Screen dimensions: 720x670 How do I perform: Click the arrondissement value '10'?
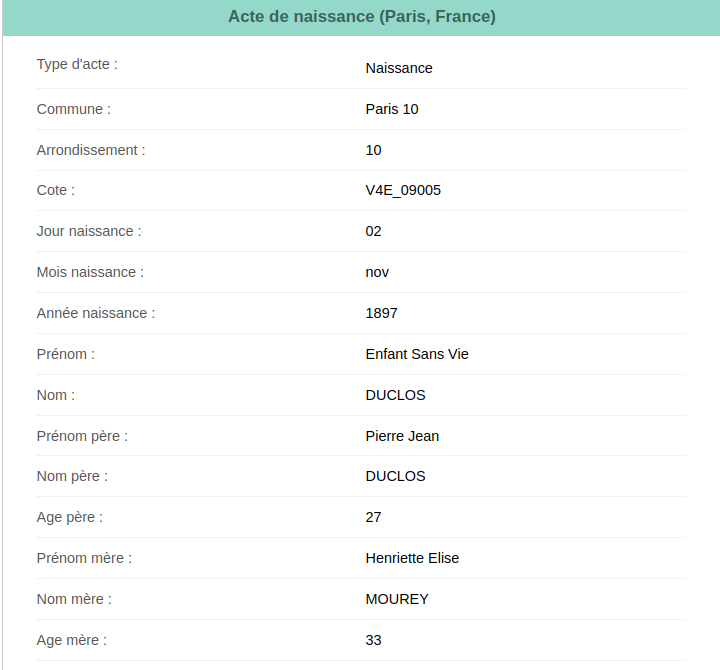(373, 150)
